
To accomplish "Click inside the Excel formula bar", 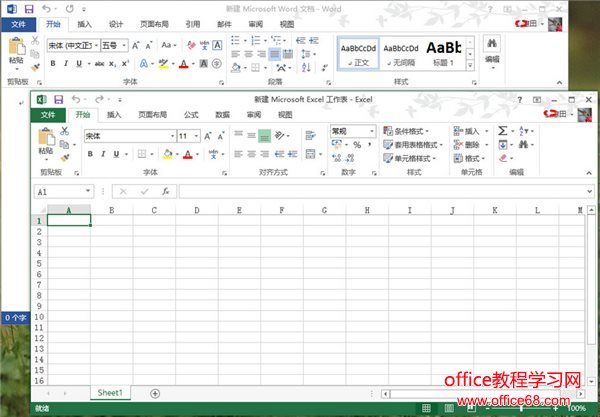I will [x=383, y=191].
